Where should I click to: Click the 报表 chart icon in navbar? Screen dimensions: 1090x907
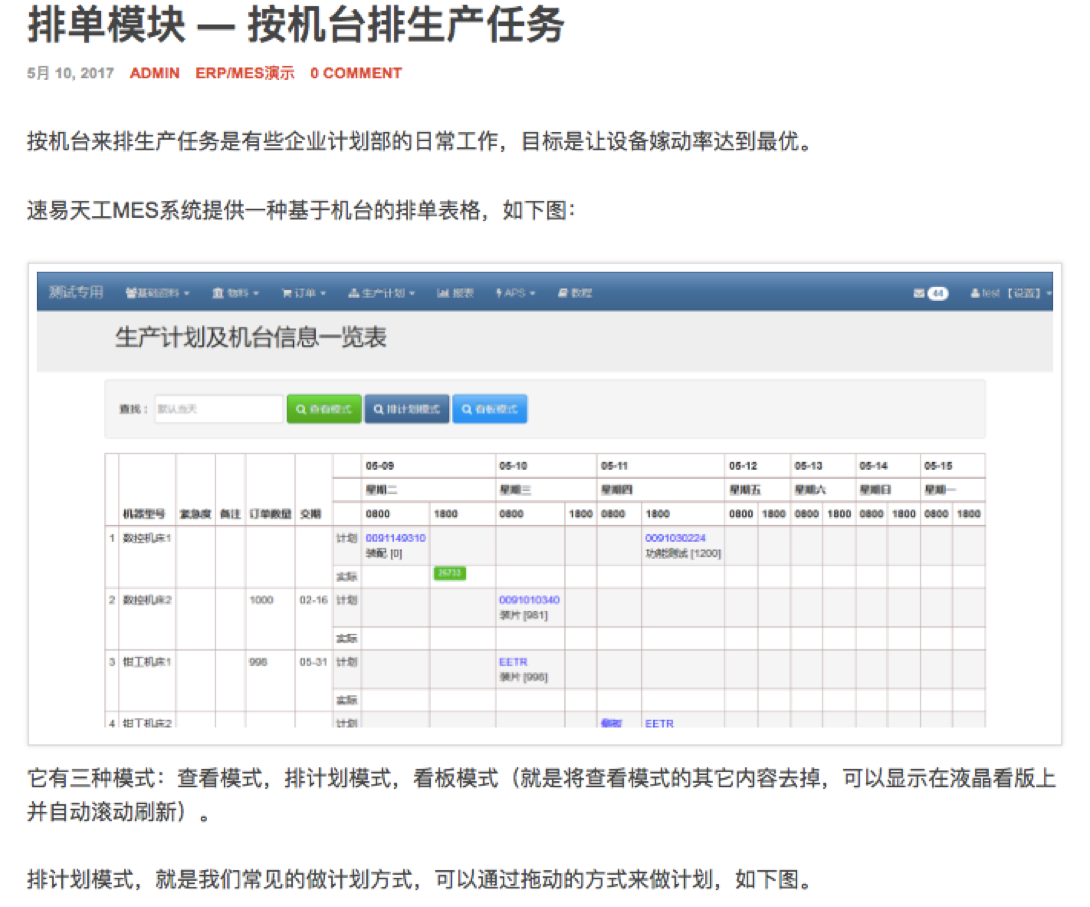(x=442, y=293)
